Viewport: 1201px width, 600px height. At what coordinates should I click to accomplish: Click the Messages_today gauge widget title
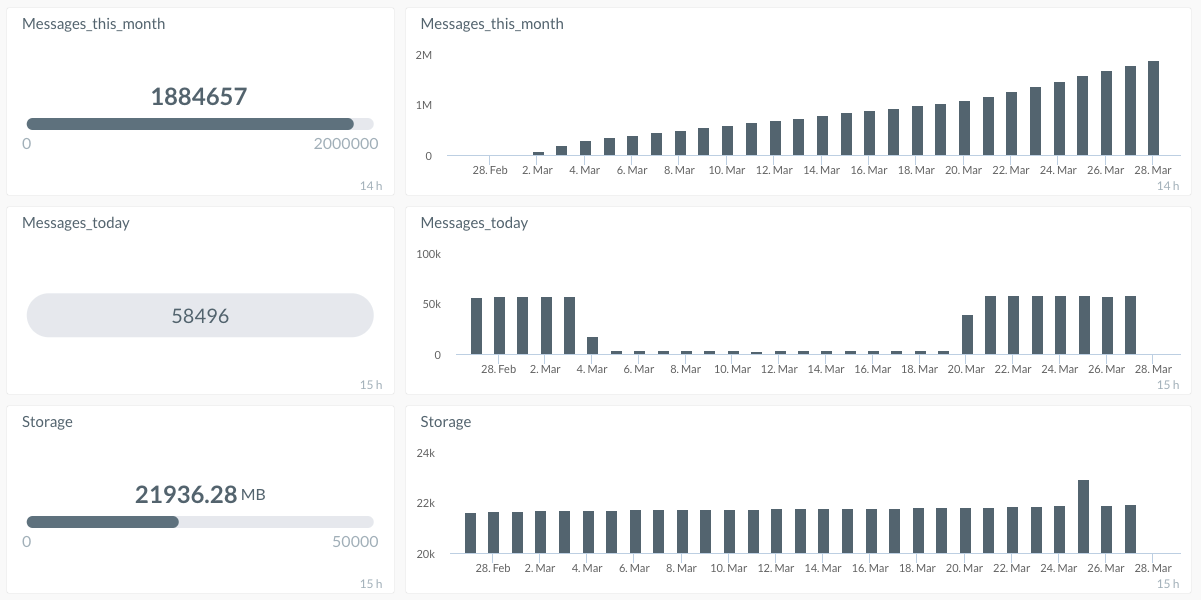tap(76, 223)
